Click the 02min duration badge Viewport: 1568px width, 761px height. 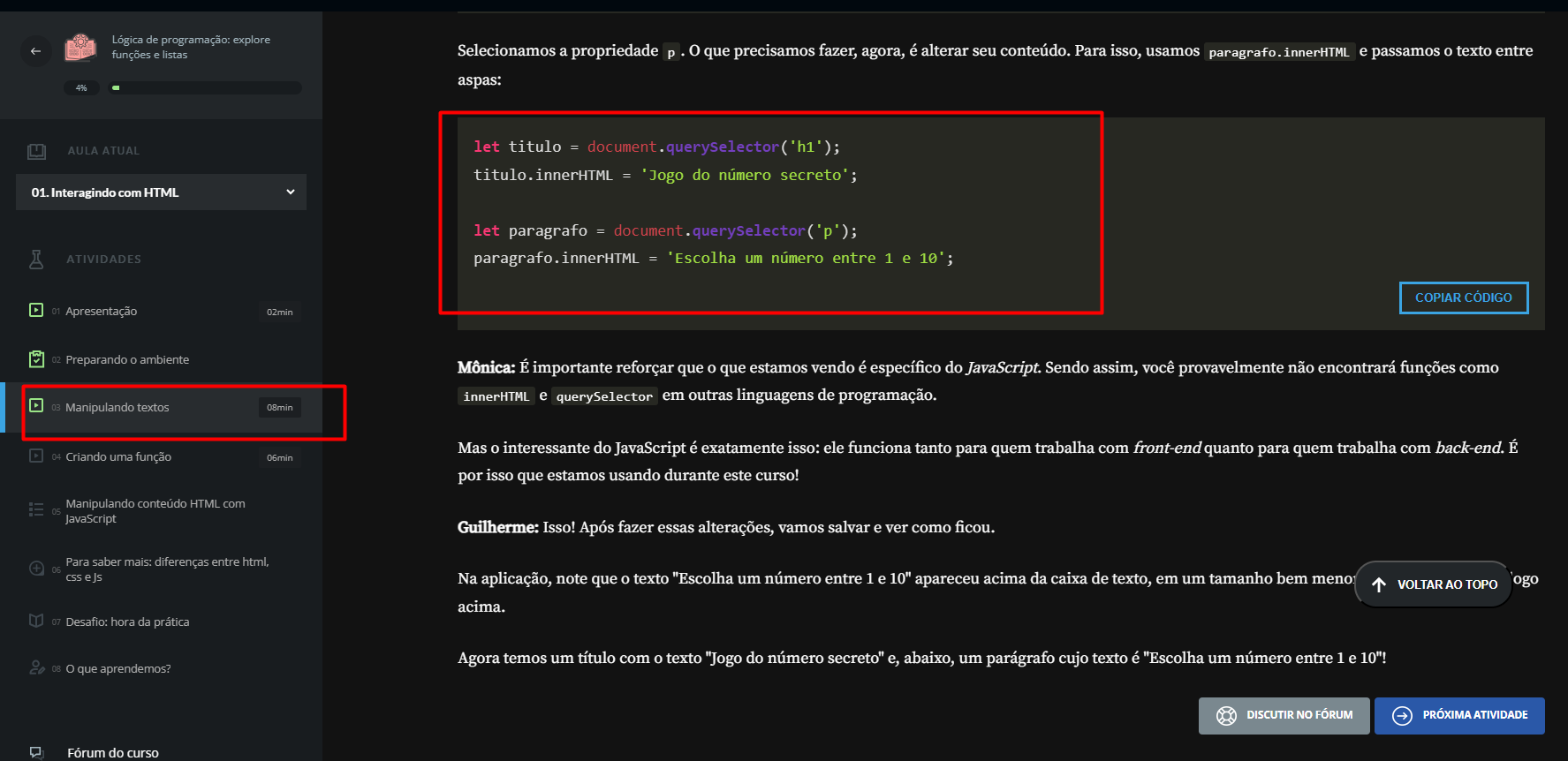[280, 312]
